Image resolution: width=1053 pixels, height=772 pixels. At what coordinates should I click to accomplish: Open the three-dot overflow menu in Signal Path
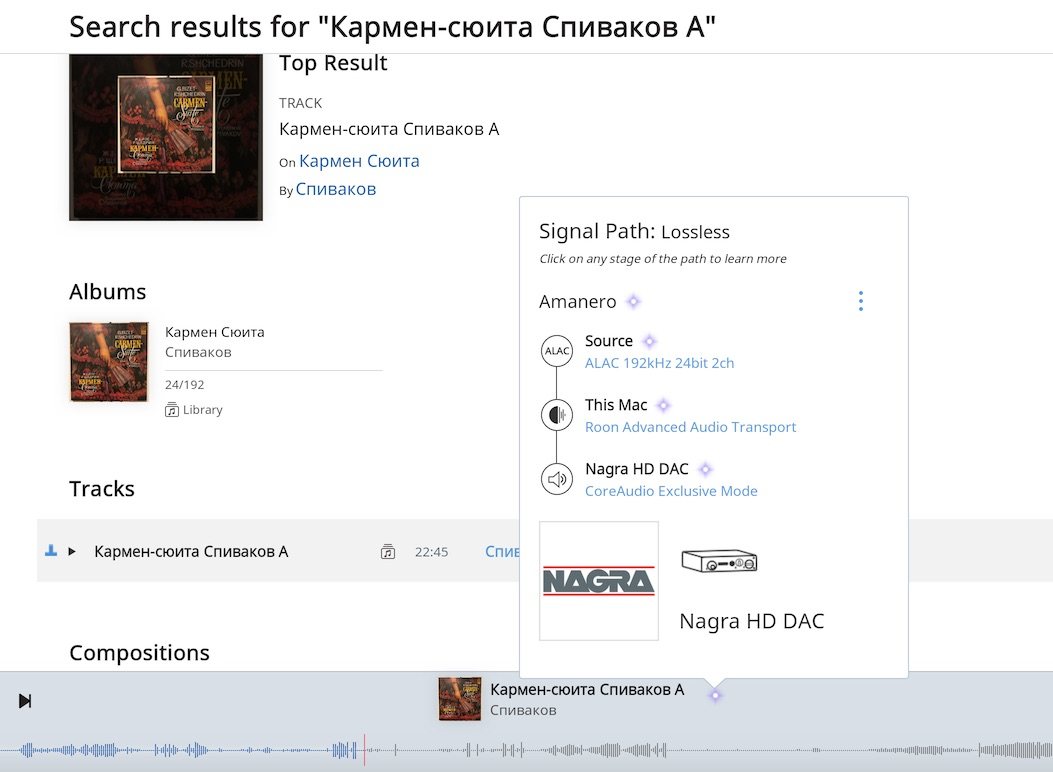[x=860, y=300]
